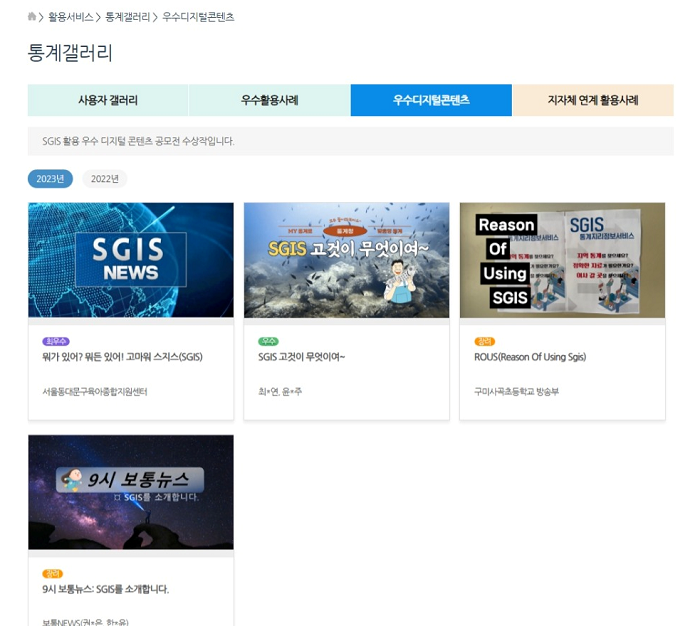
Task: Open title 뭐가 있어? 뭐든 있어! 고마워 스지스(SGIS)
Action: pyautogui.click(x=122, y=357)
